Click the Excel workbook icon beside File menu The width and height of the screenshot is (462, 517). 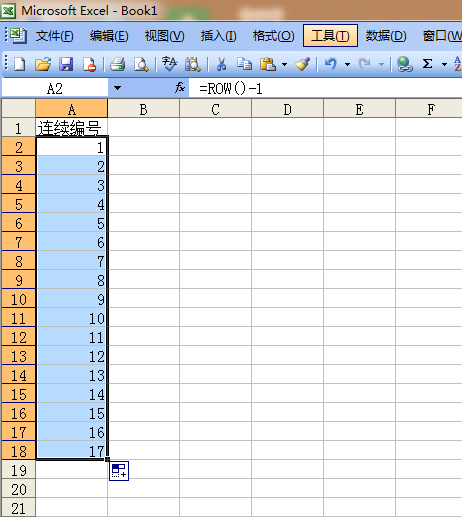(18, 35)
